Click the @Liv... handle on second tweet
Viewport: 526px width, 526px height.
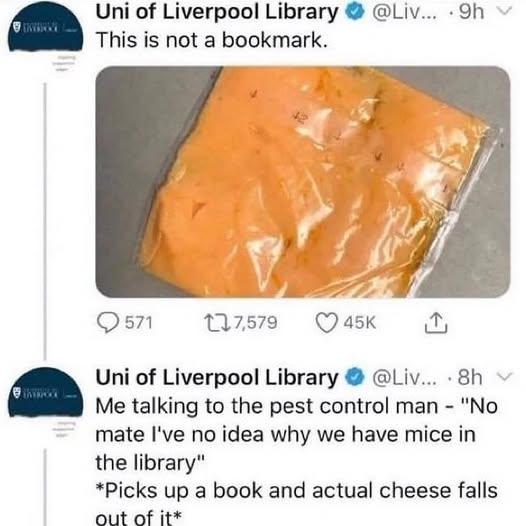(406, 378)
